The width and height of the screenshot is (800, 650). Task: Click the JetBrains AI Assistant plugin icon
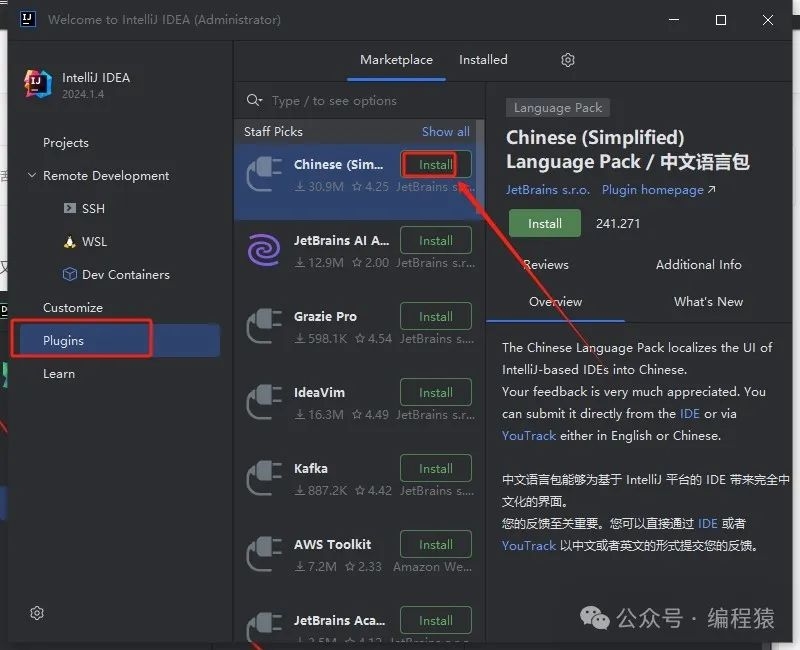coord(264,250)
